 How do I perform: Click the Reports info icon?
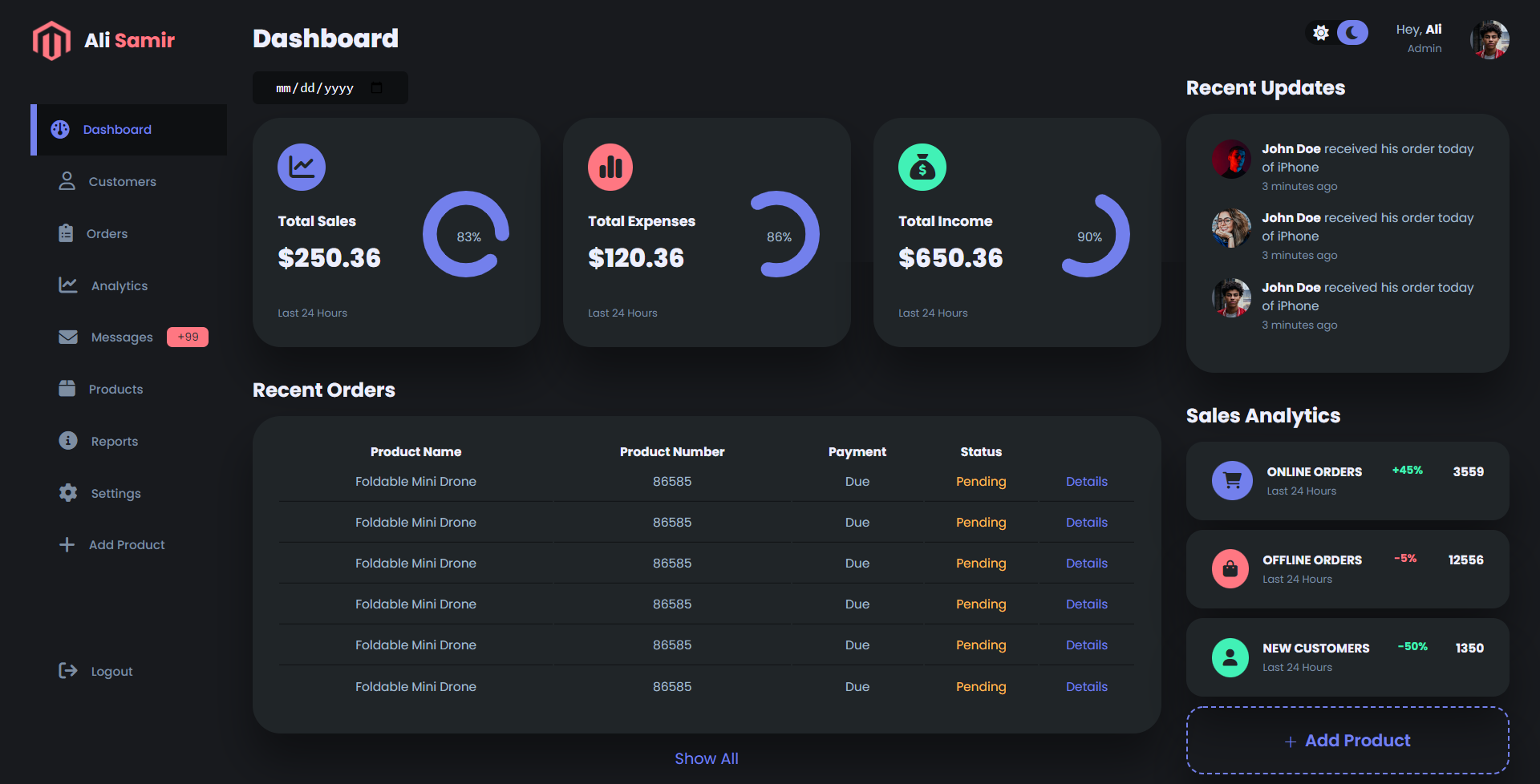pyautogui.click(x=67, y=441)
